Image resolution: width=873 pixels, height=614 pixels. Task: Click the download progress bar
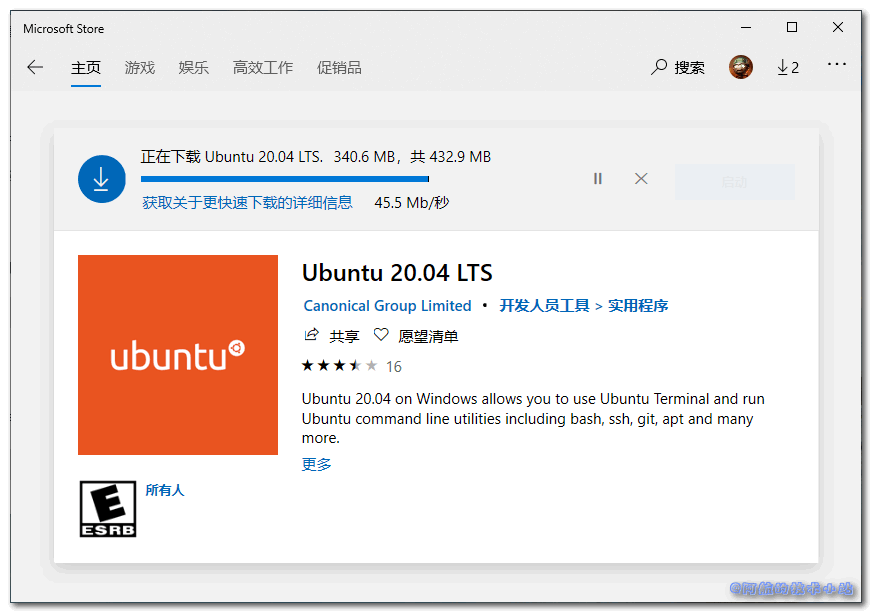click(285, 179)
